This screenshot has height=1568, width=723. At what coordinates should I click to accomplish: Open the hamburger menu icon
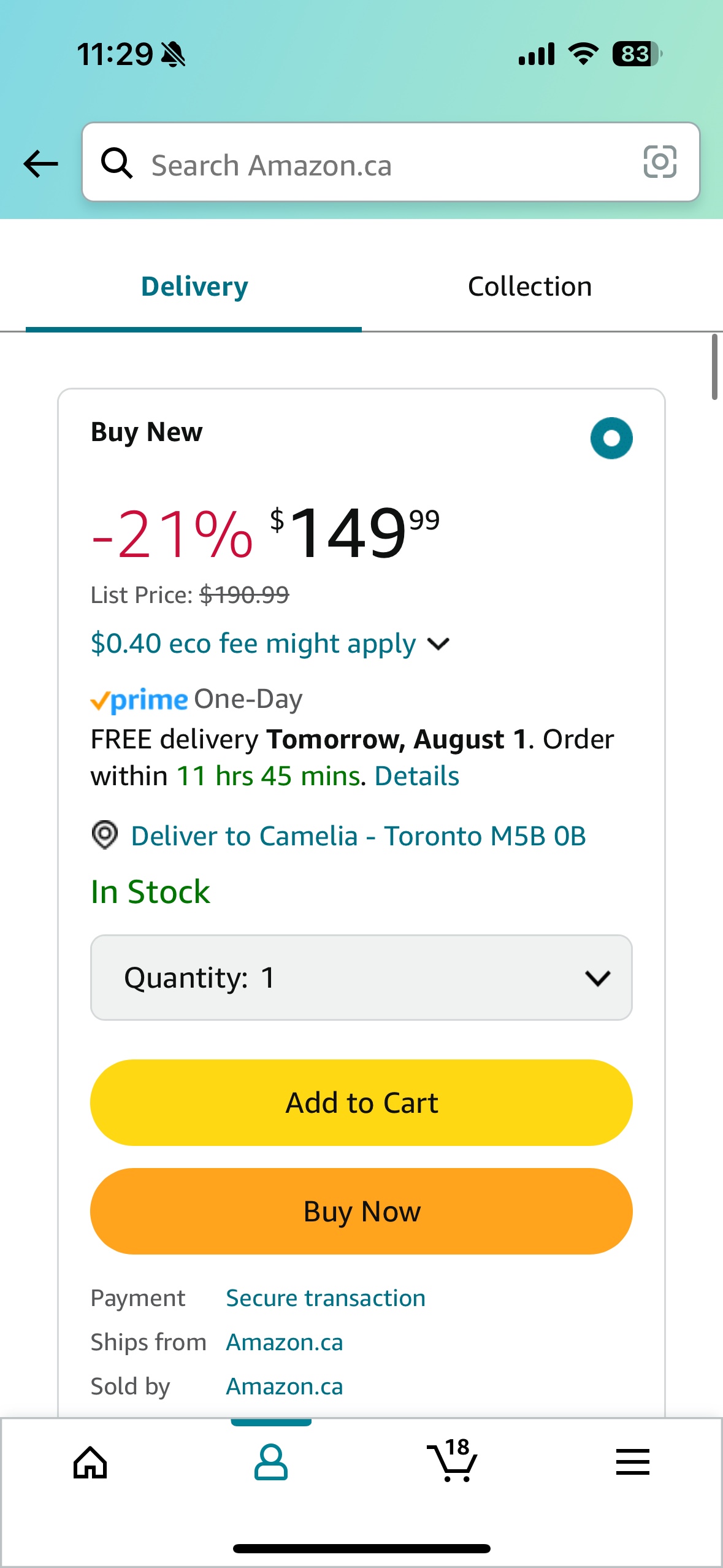(632, 1462)
